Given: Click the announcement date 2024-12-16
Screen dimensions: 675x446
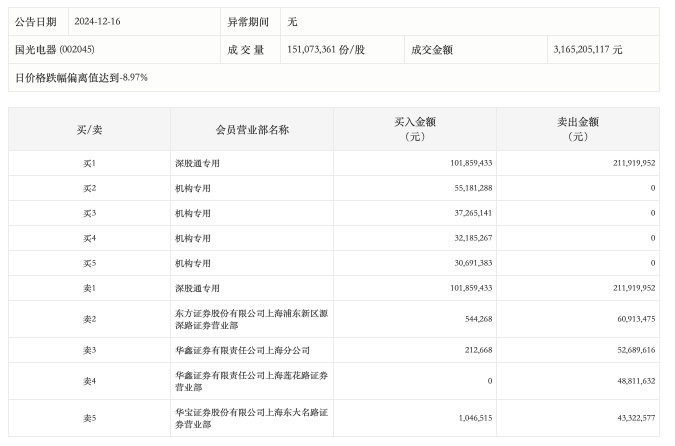Looking at the screenshot, I should click(98, 21).
